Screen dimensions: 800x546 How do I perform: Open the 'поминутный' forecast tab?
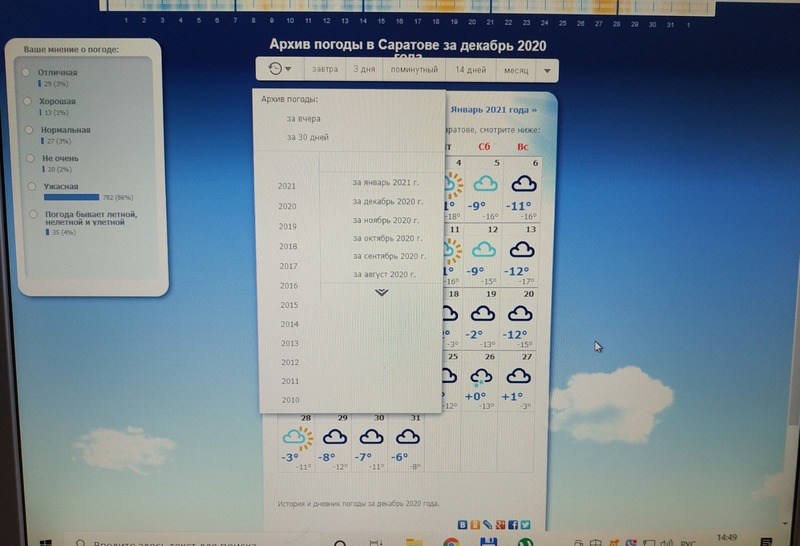414,69
